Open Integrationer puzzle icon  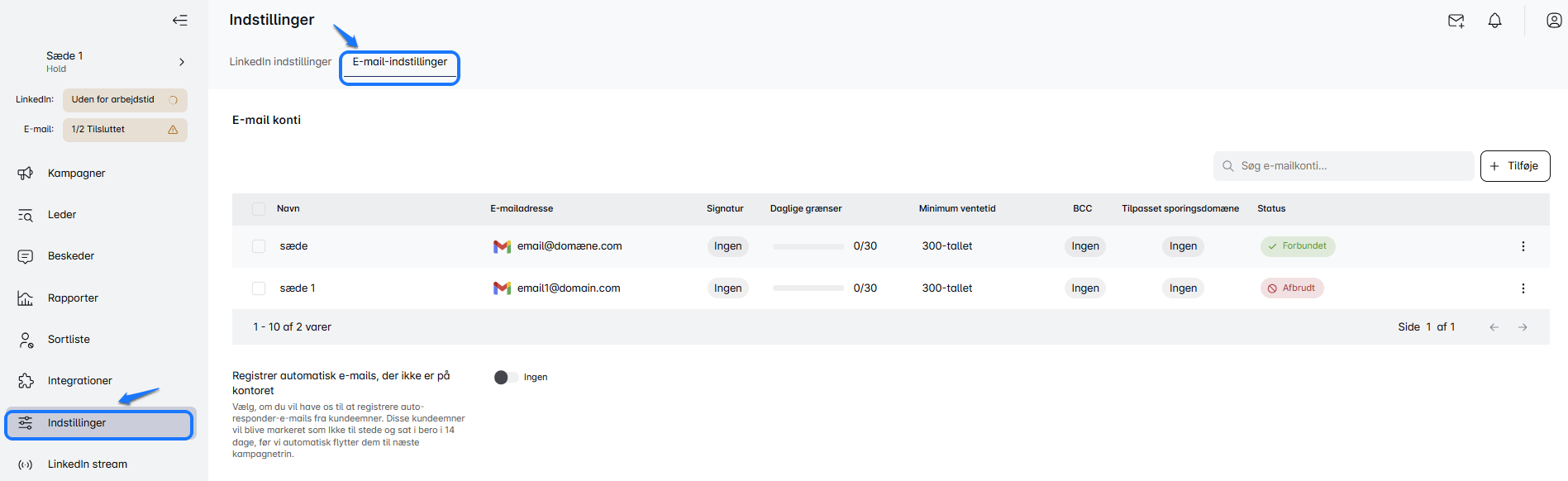pos(26,381)
